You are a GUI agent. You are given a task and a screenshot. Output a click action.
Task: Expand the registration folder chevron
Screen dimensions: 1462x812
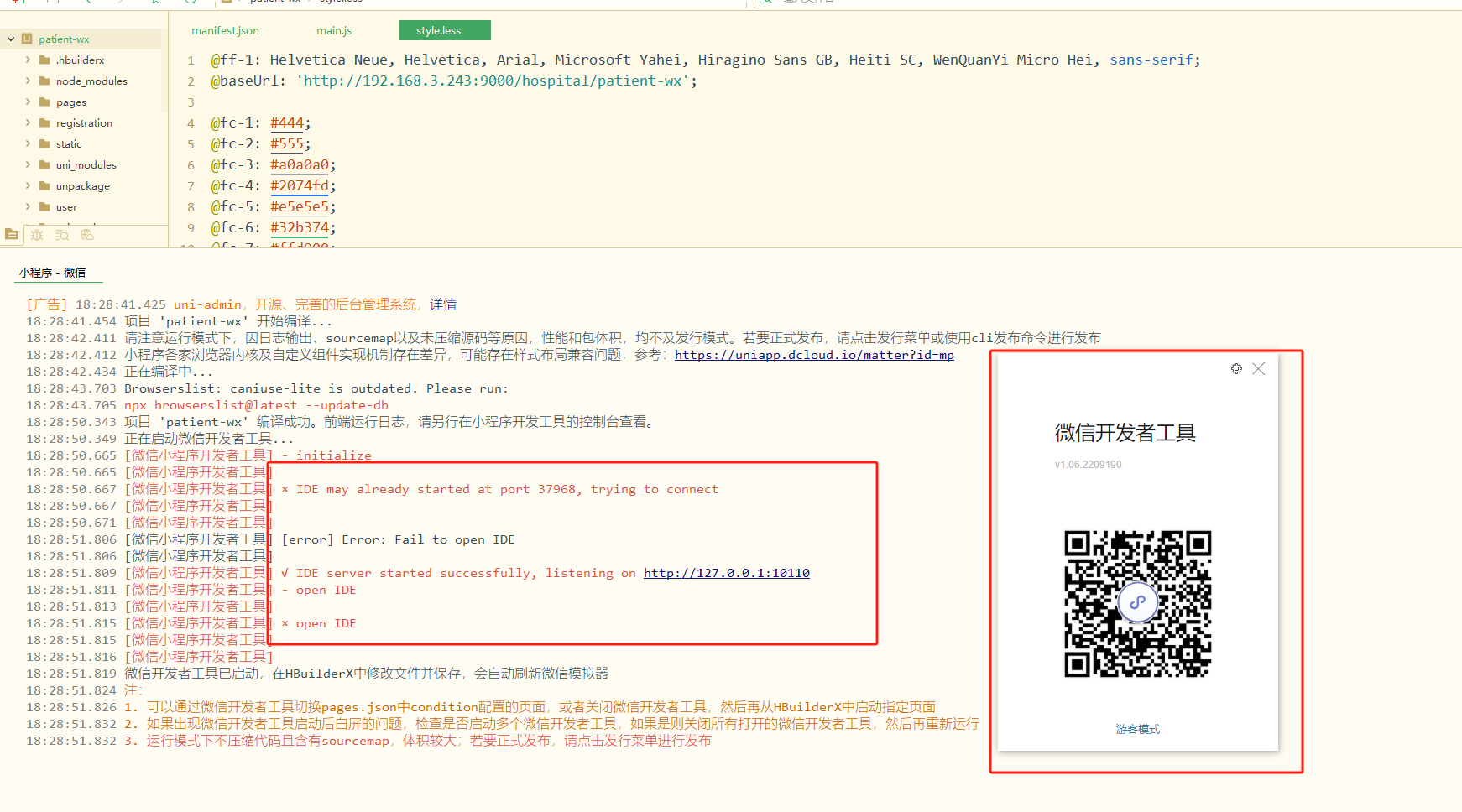28,122
